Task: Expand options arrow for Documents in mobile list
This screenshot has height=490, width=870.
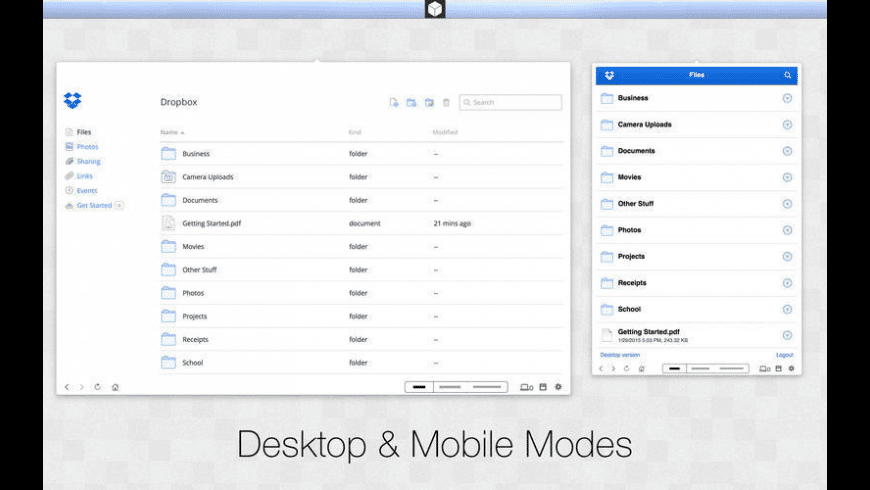Action: (787, 151)
